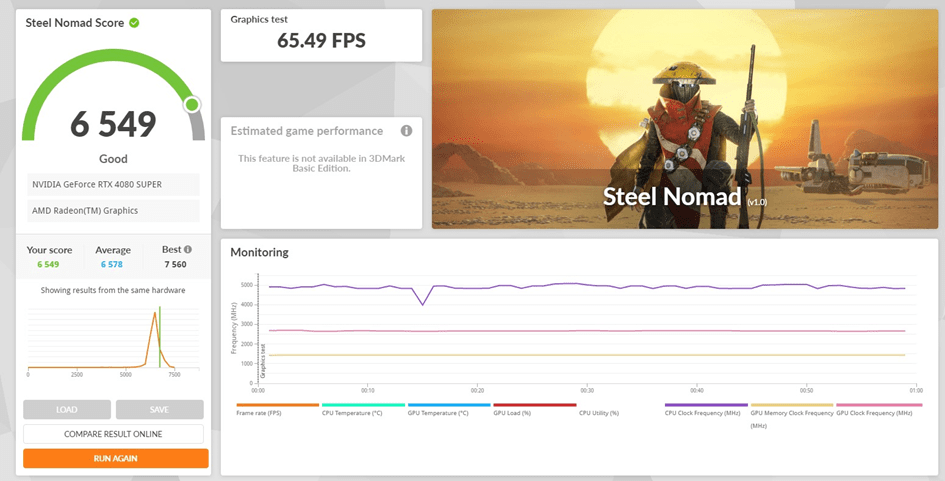Toggle the GPU Clock Frequency (MHz) legend series
945x481 pixels.
click(x=878, y=409)
